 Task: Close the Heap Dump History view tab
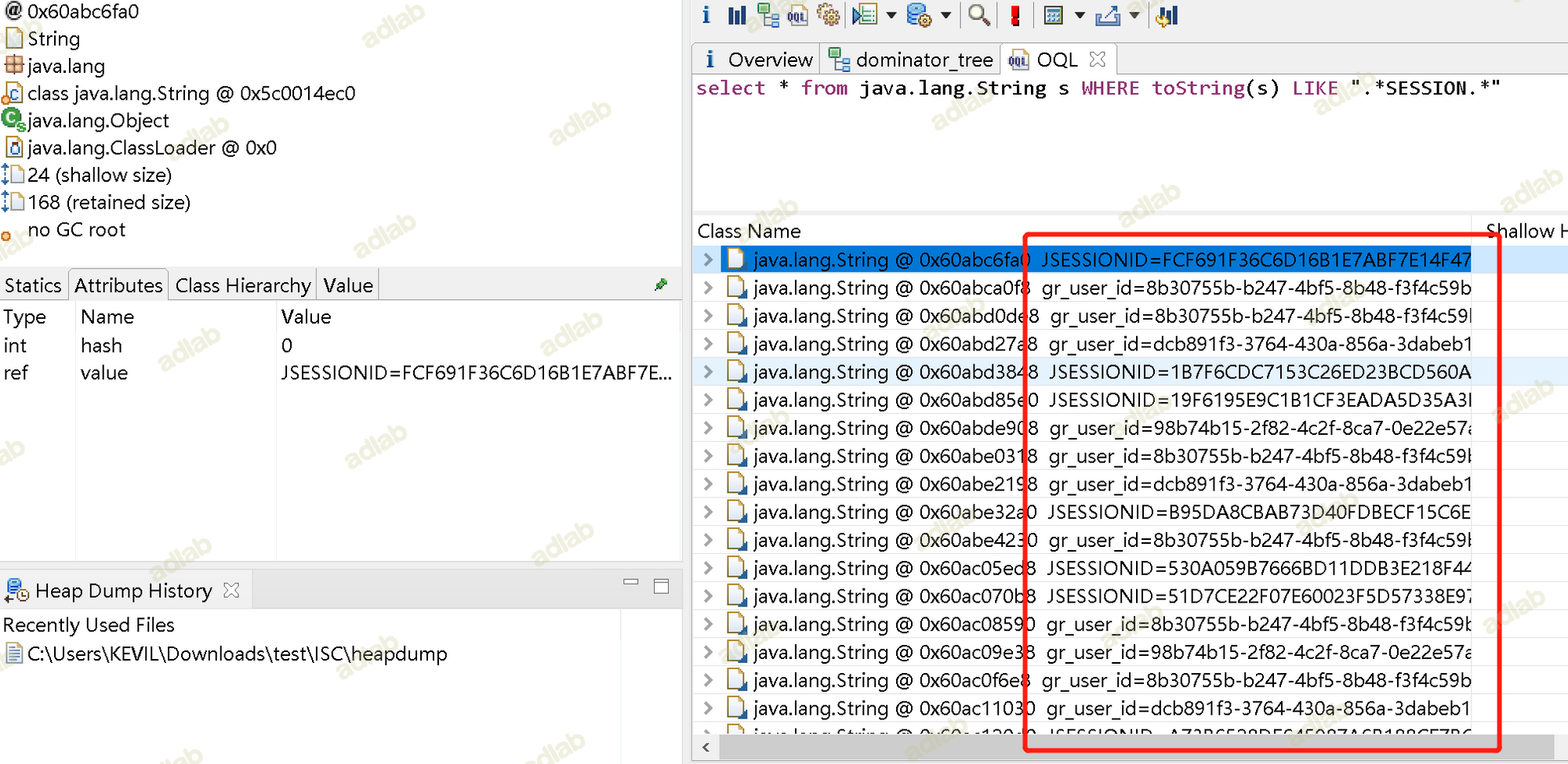click(231, 590)
